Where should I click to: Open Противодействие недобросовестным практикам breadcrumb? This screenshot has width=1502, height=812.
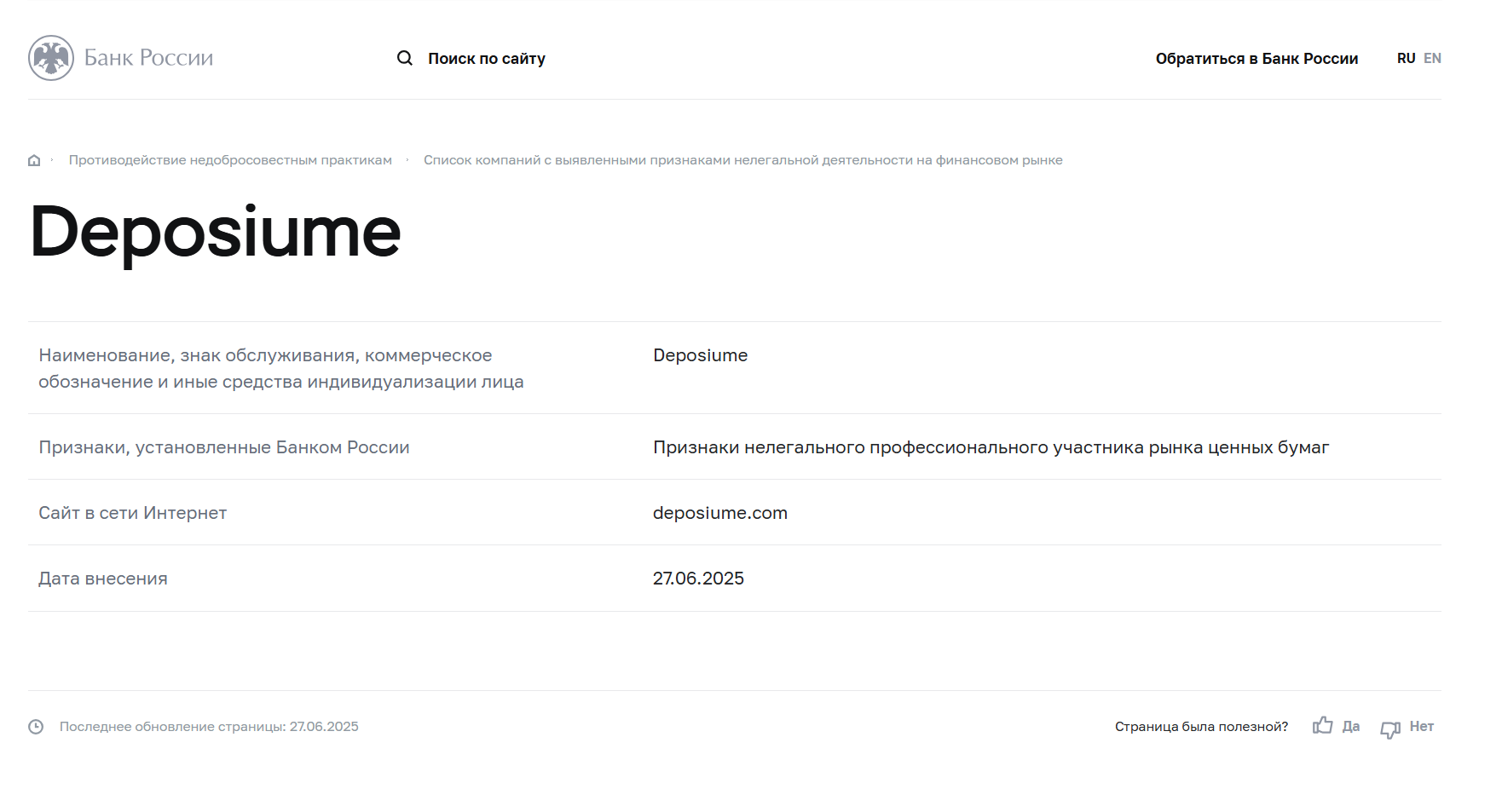click(230, 160)
